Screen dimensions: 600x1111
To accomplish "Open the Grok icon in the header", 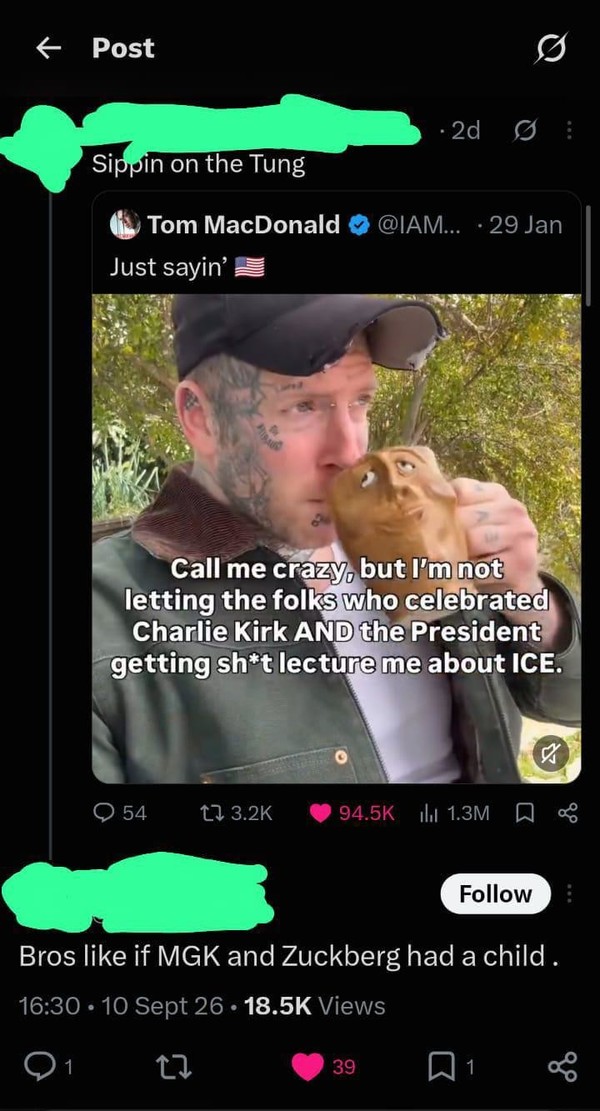I will point(551,48).
